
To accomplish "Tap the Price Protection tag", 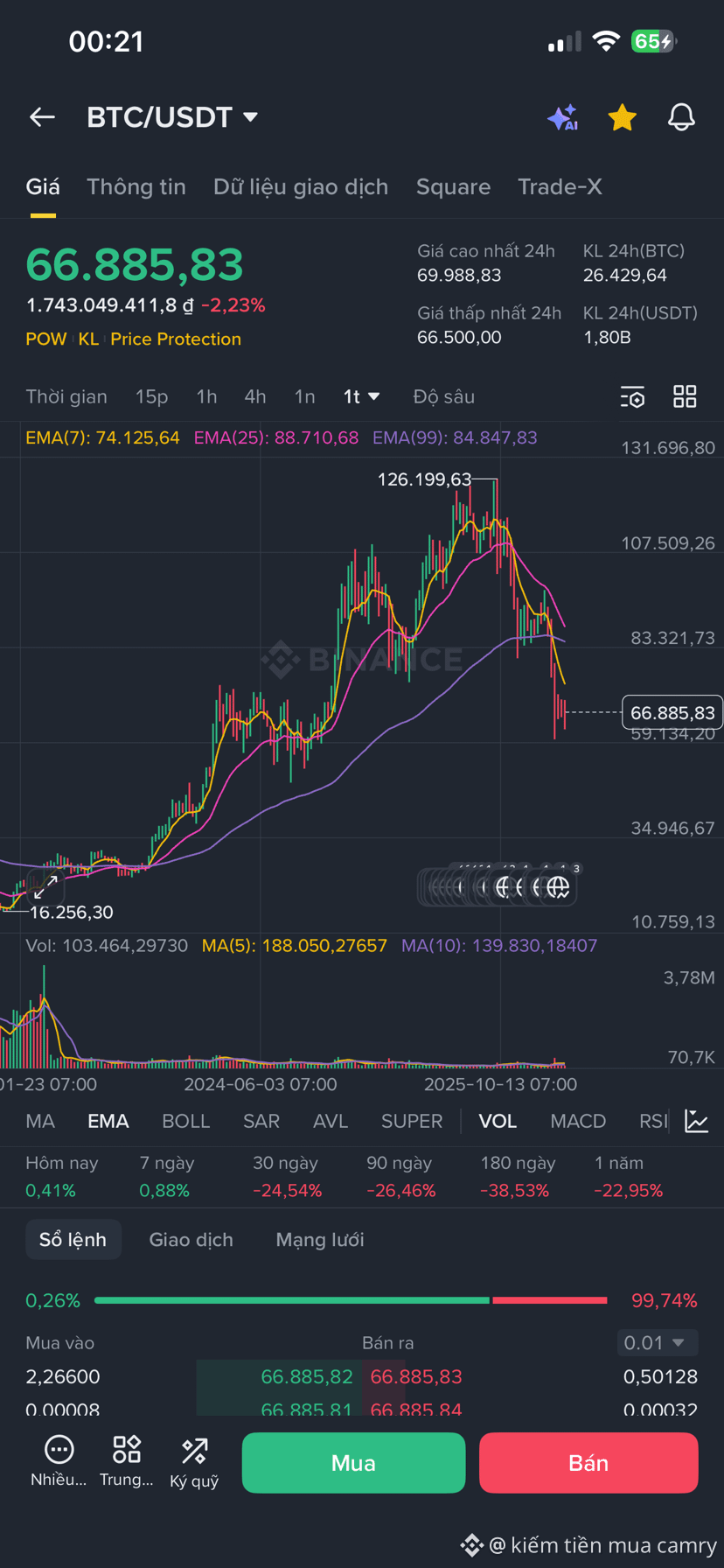I will (x=176, y=339).
